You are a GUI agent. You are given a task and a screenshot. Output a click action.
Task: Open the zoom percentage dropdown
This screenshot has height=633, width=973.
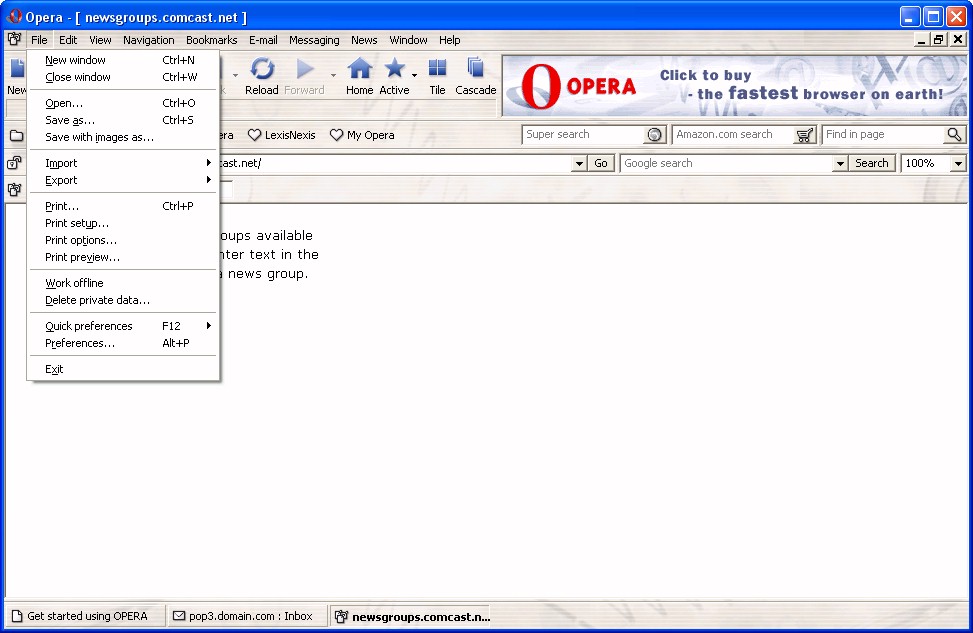[958, 164]
